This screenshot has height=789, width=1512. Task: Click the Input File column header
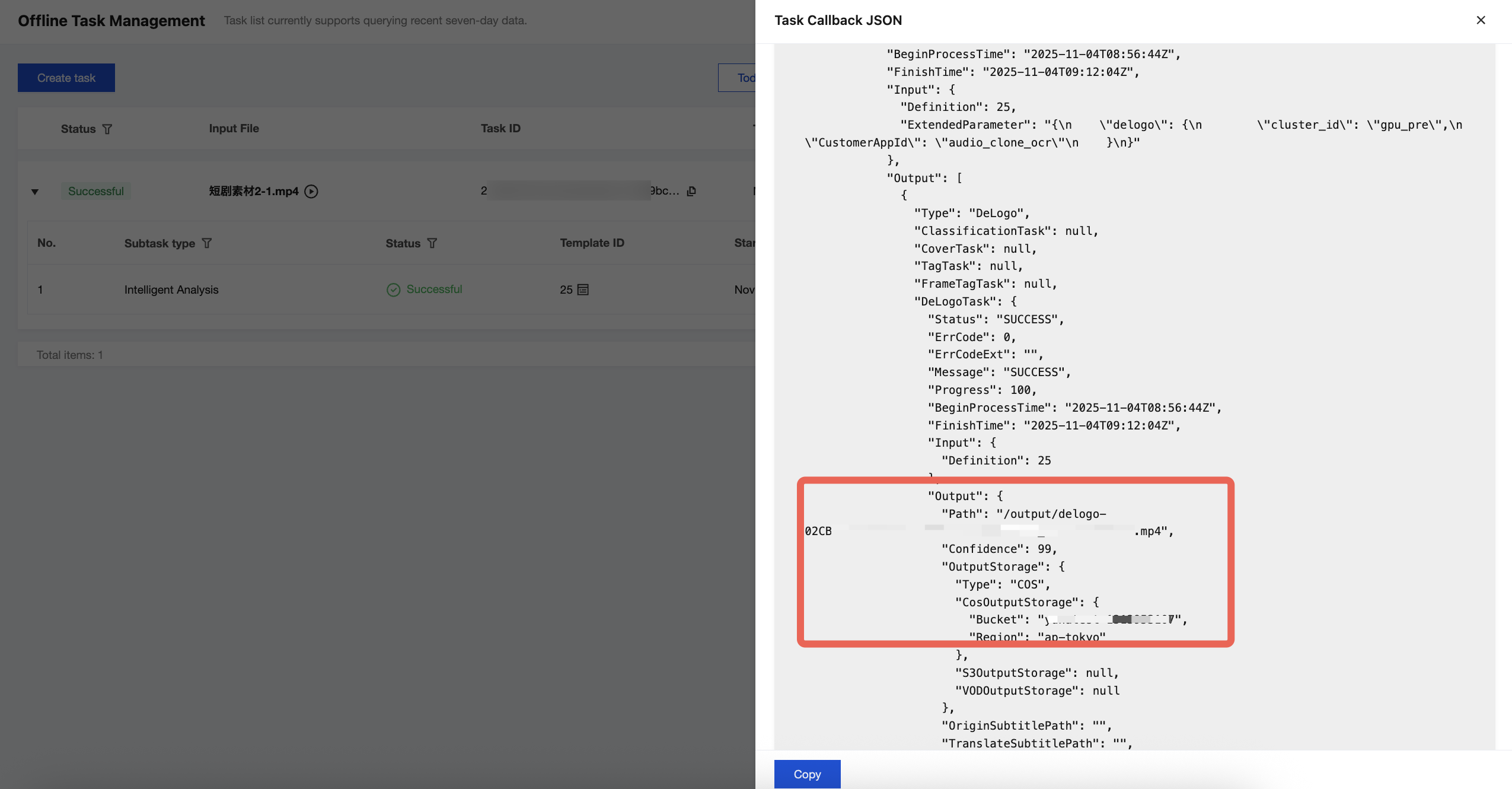pos(234,128)
